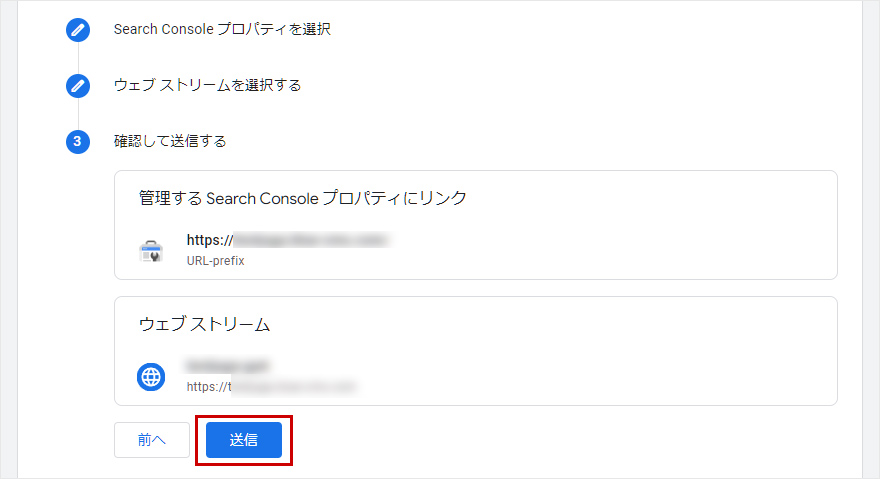Screen dimensions: 880x479
Task: Click the ウェブ ストリーム card heading
Action: click(205, 324)
